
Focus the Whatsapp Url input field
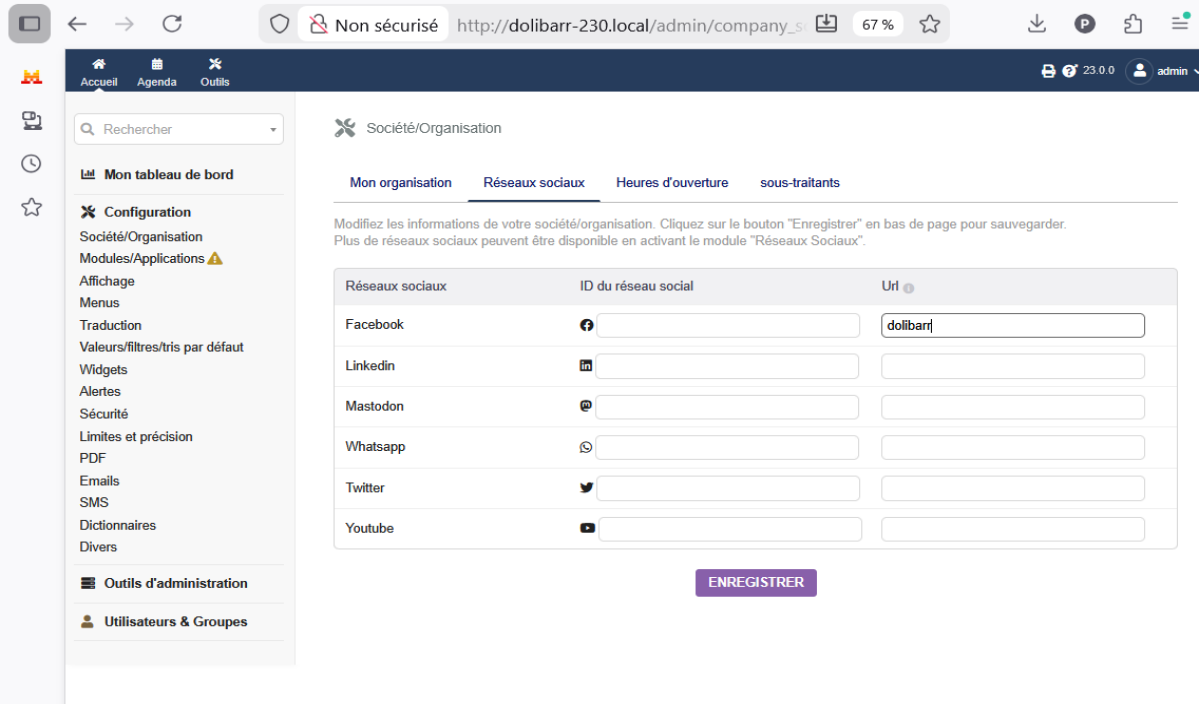click(x=1012, y=447)
